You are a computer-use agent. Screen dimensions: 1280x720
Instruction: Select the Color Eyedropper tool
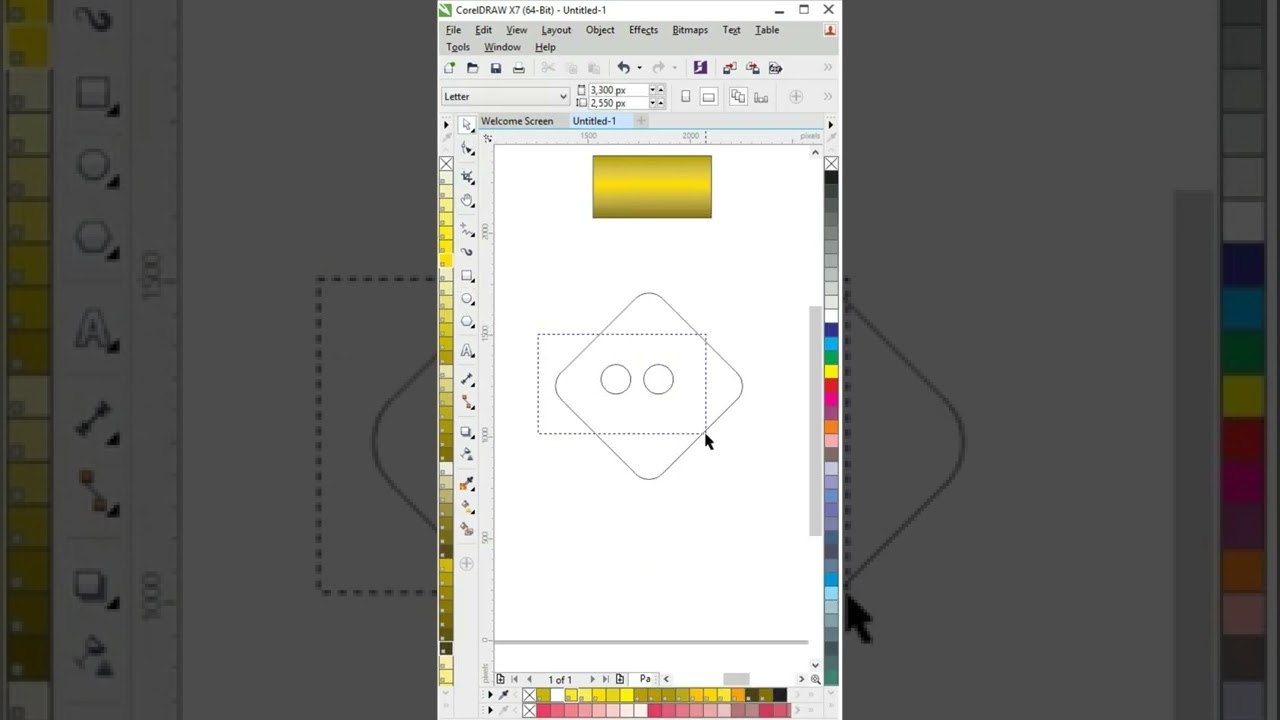(467, 484)
